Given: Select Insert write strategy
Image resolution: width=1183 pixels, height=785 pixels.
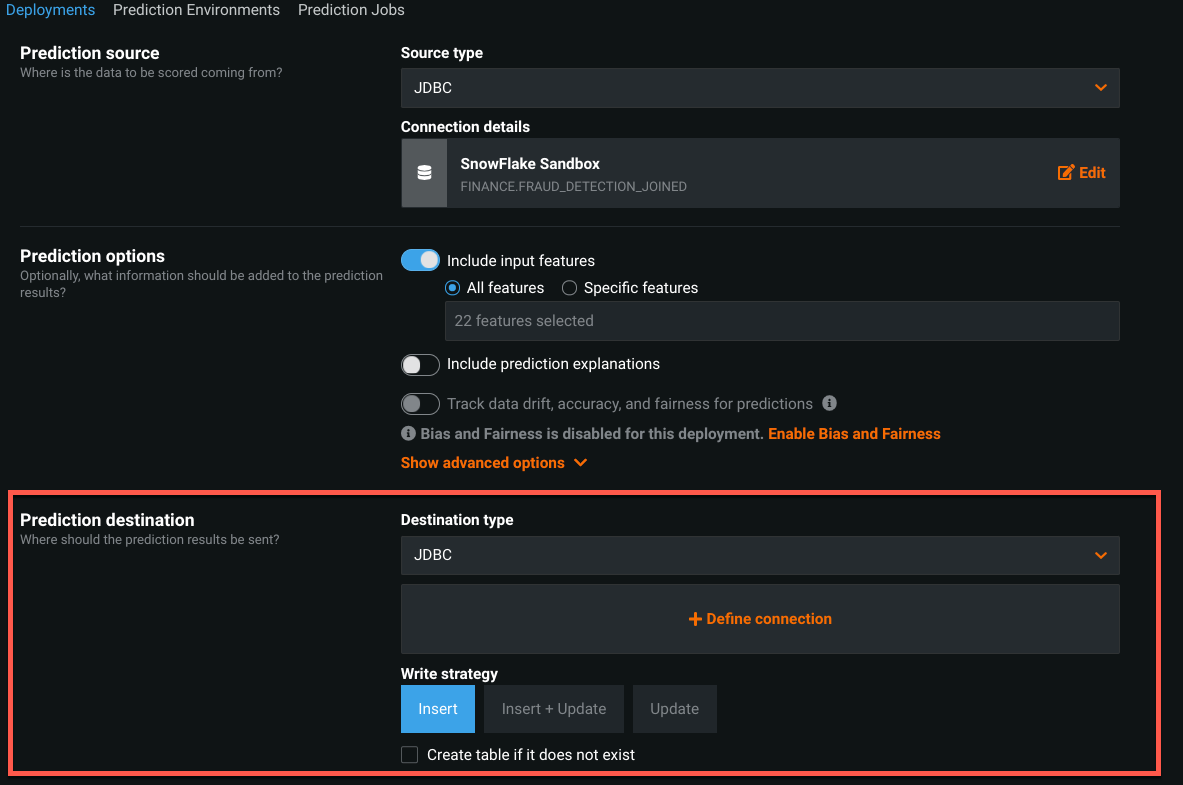Looking at the screenshot, I should (438, 709).
